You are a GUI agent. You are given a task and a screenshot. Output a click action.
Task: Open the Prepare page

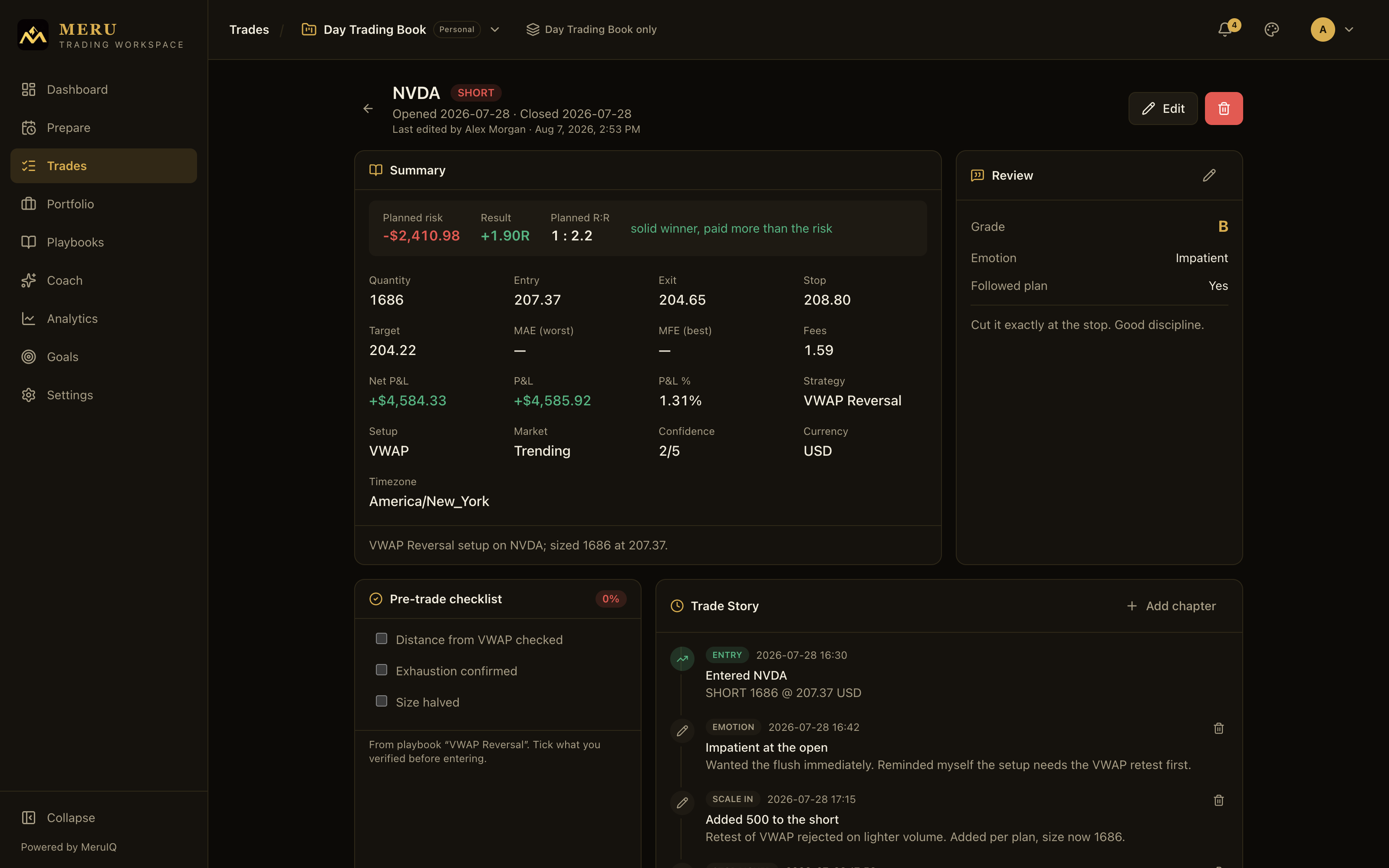click(103, 128)
